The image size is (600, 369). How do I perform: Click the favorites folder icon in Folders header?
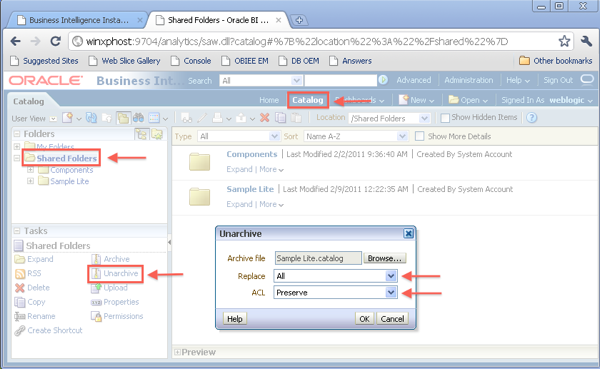[157, 134]
